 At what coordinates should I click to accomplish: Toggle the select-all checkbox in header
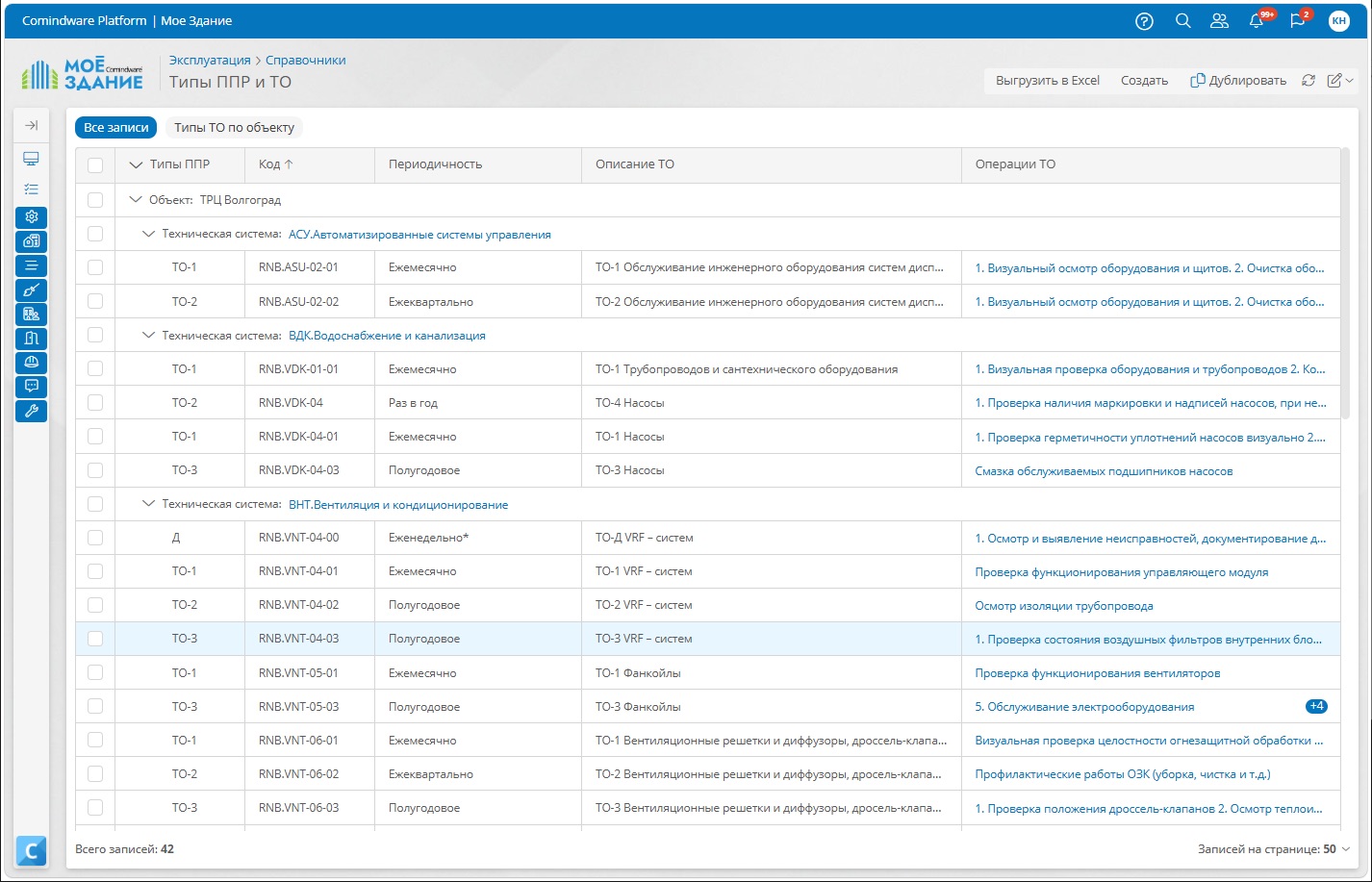[95, 164]
